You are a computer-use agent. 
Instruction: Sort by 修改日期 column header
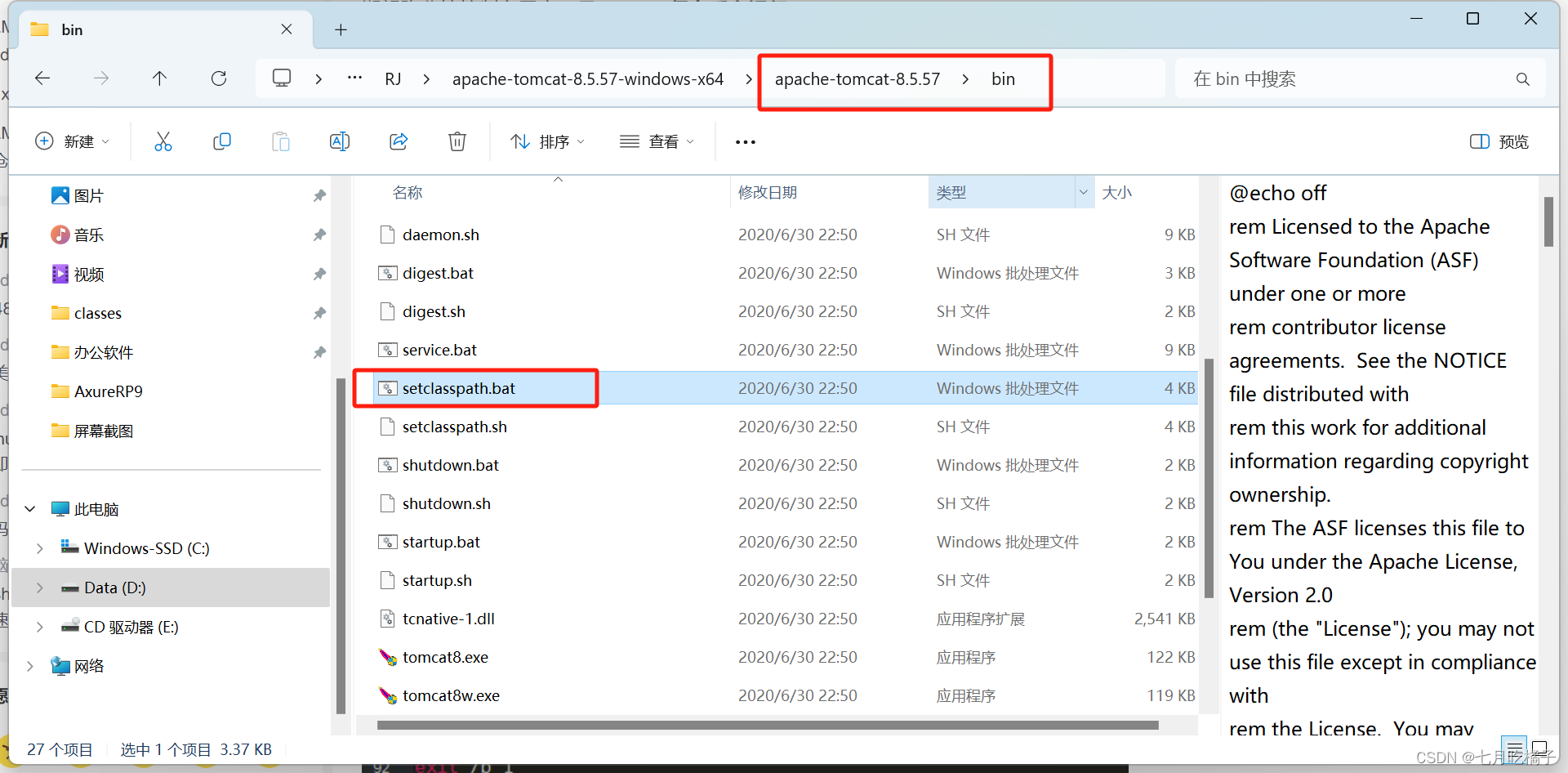768,193
